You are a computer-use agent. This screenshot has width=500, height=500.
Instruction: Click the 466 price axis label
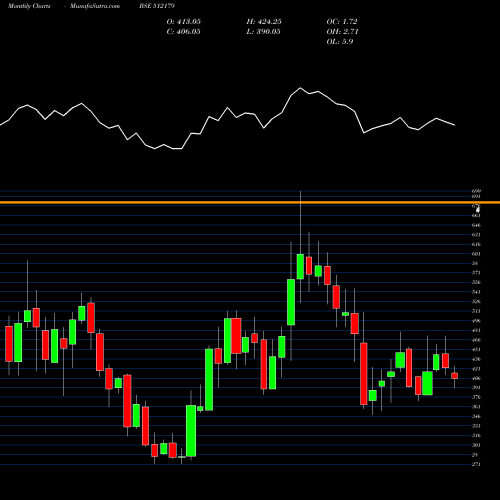[x=476, y=340]
